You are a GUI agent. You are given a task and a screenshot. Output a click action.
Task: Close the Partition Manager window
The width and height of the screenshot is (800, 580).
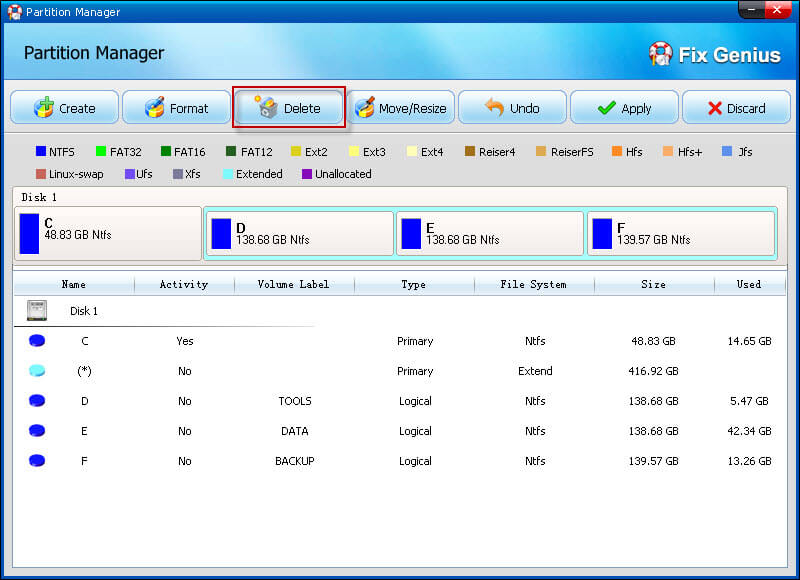(x=777, y=10)
